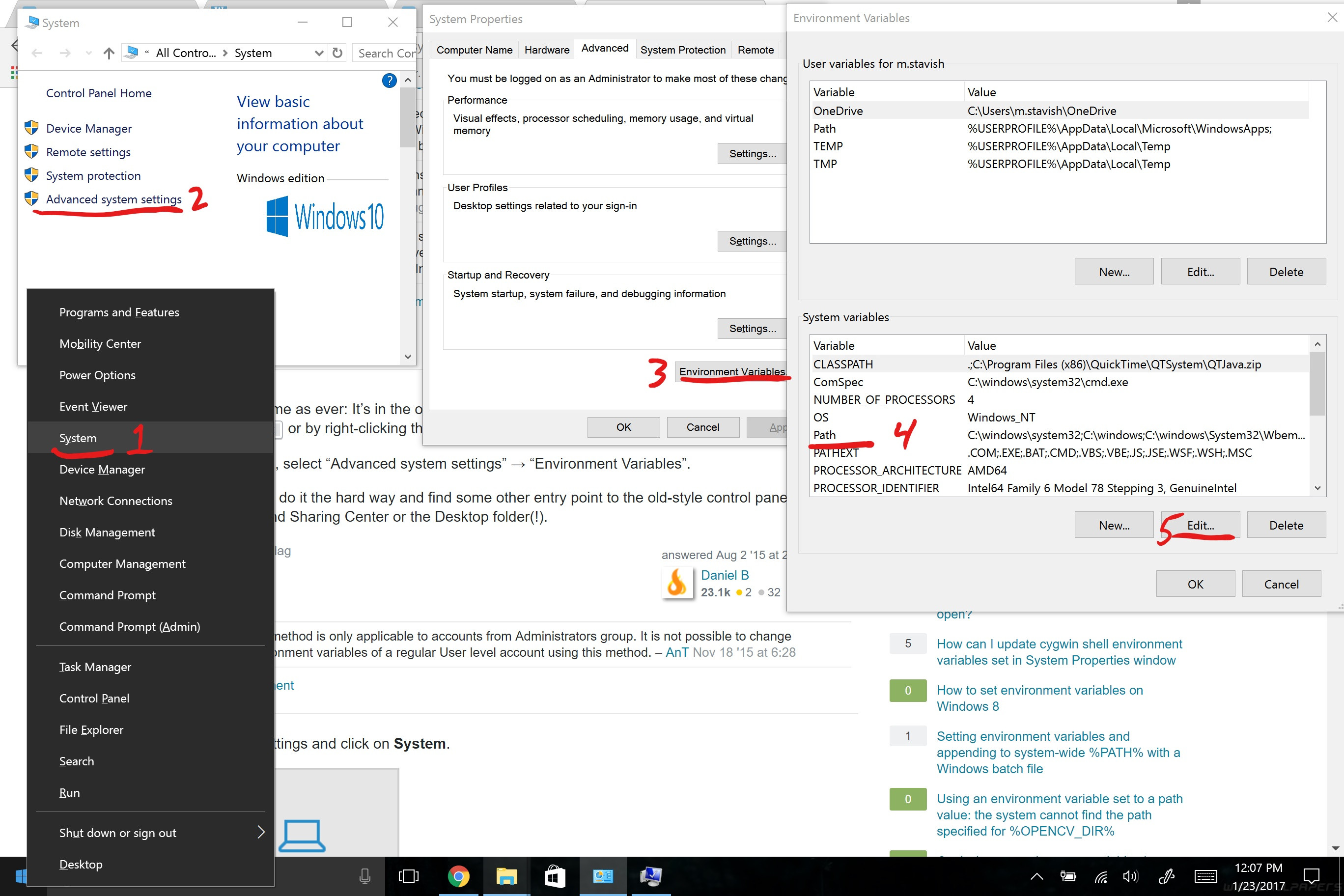Screen dimensions: 1344x896
Task: Select System from the context menu list
Action: tap(77, 437)
